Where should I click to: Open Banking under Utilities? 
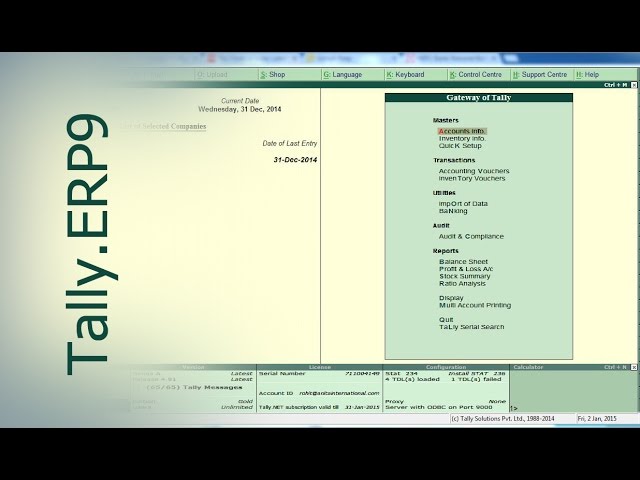pyautogui.click(x=453, y=211)
